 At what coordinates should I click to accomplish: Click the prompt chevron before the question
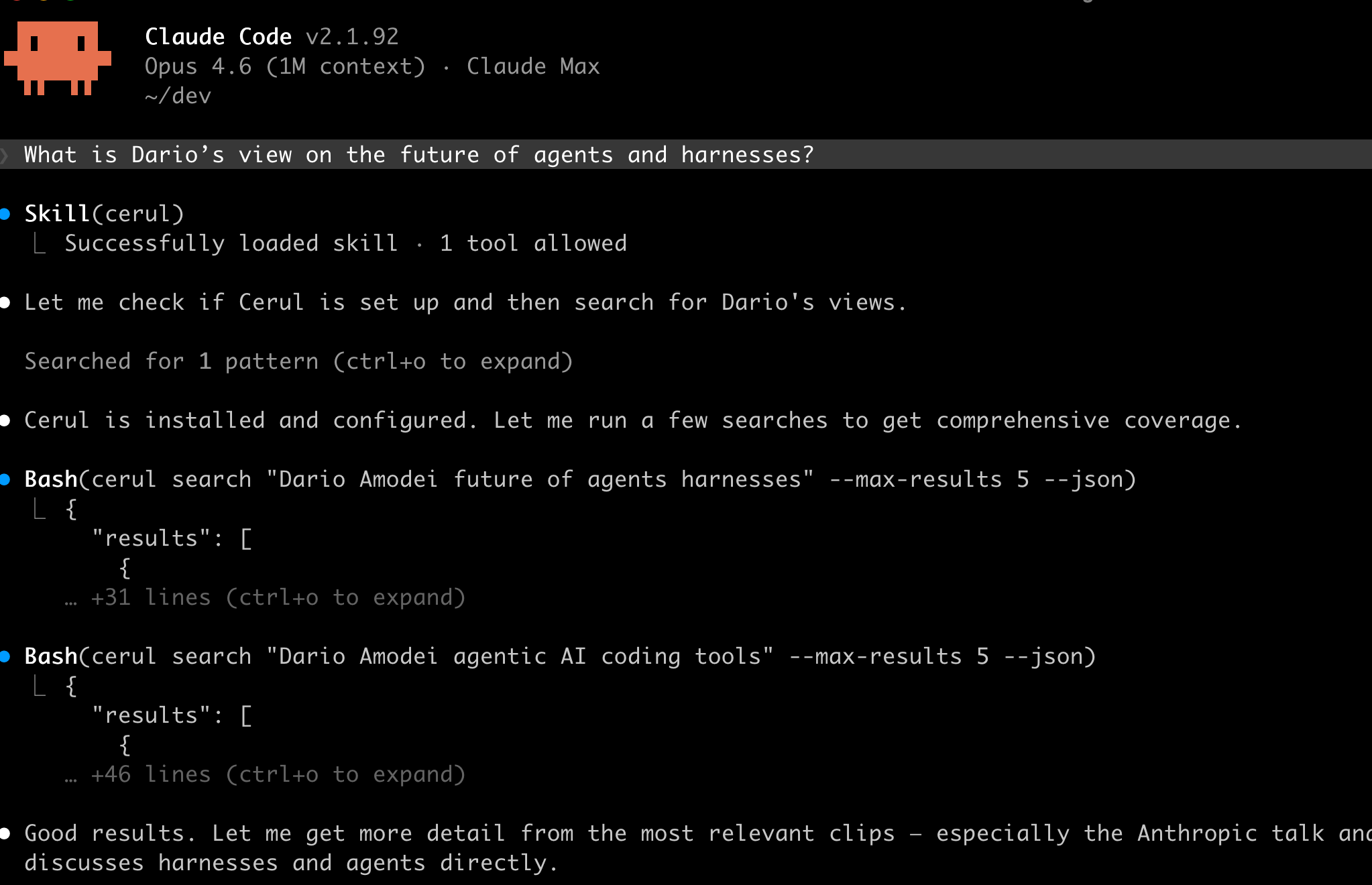5,156
